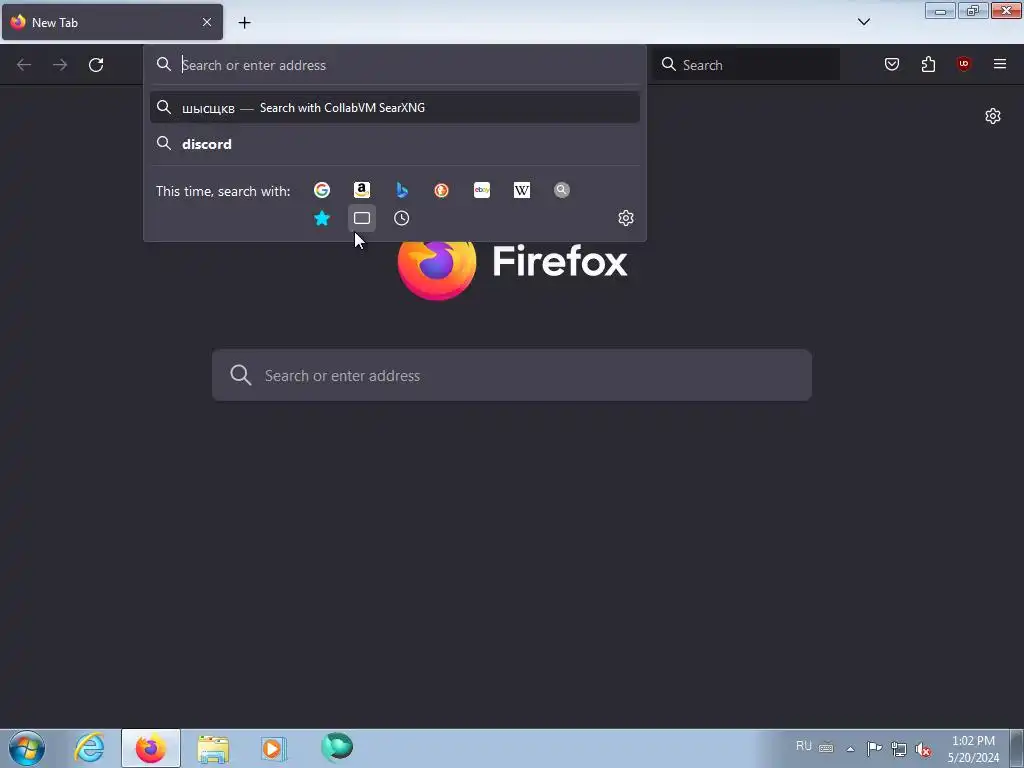Click the on-screen keyboard tray icon
The width and height of the screenshot is (1024, 768).
click(826, 748)
